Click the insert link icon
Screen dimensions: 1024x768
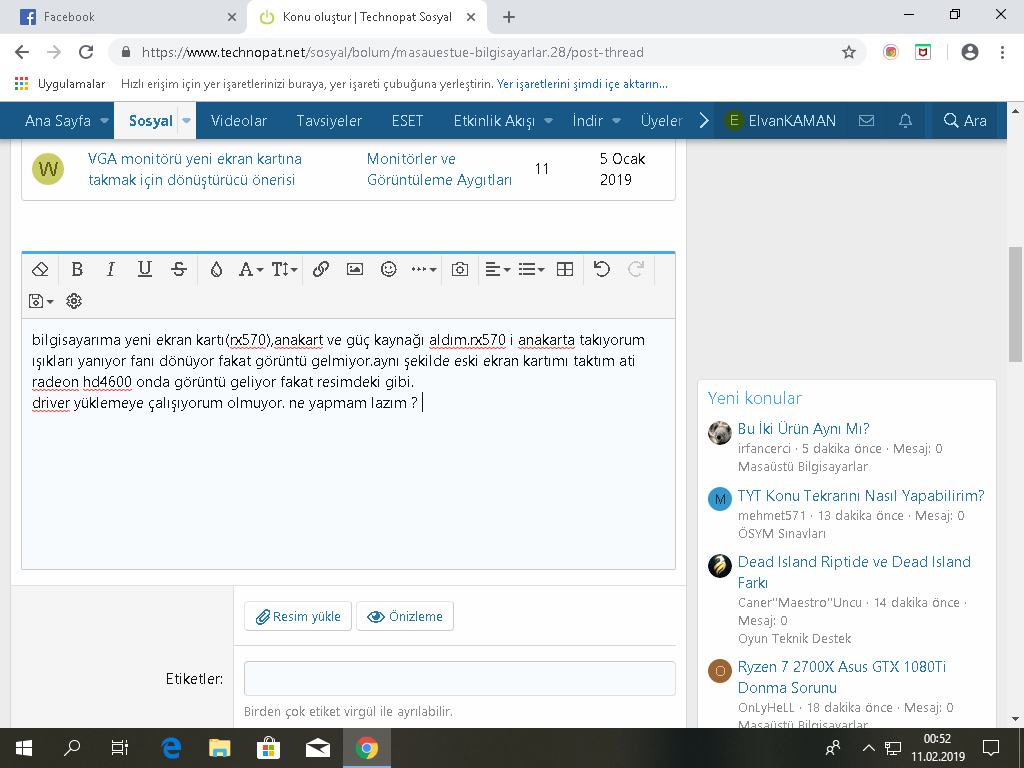[x=321, y=269]
